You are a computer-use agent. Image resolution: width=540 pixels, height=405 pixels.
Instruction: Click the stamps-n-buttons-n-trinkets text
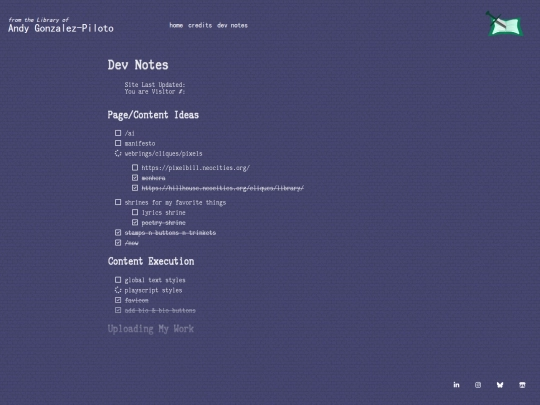click(170, 233)
